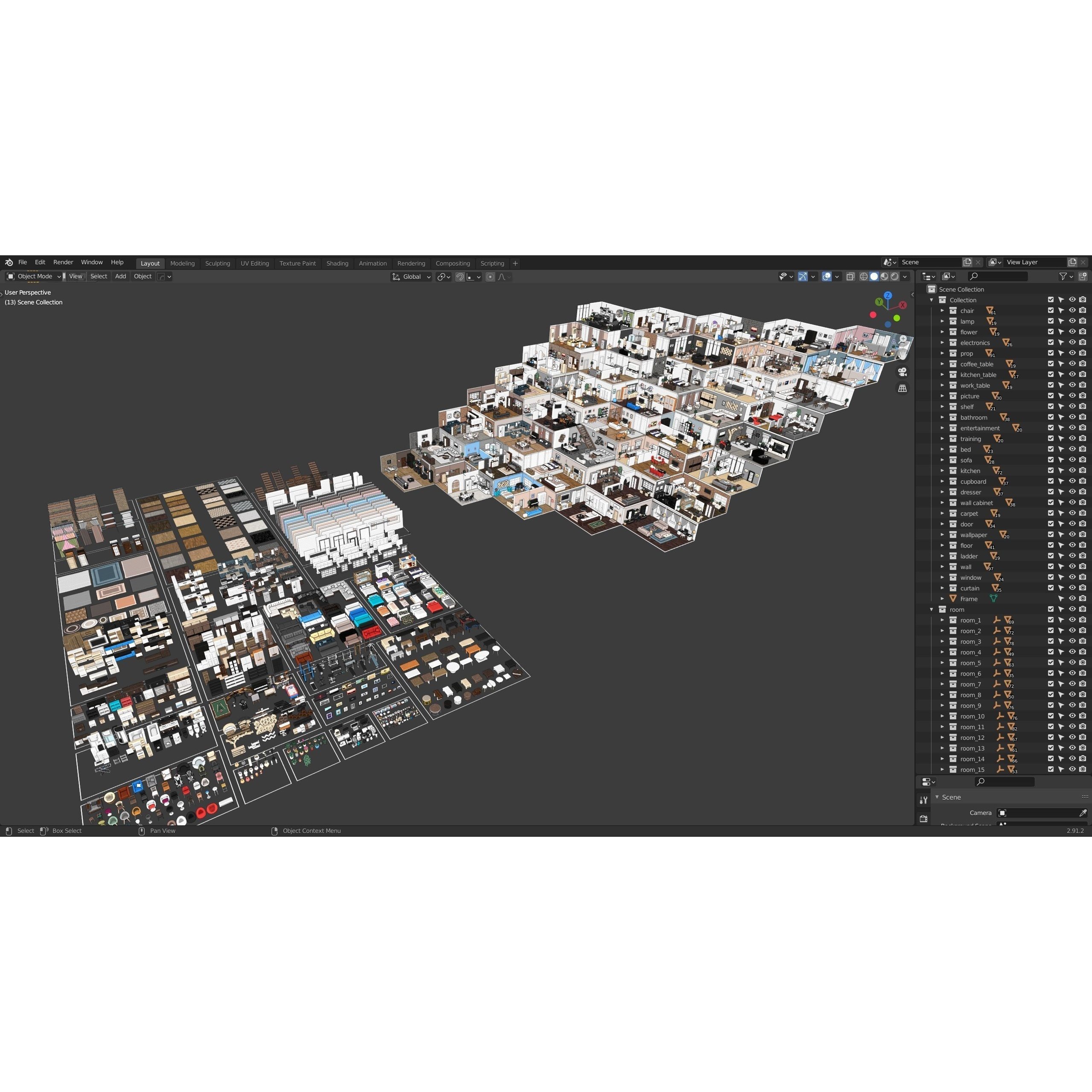This screenshot has width=1092, height=1092.
Task: Enable rendered viewport shading mode
Action: 895,277
